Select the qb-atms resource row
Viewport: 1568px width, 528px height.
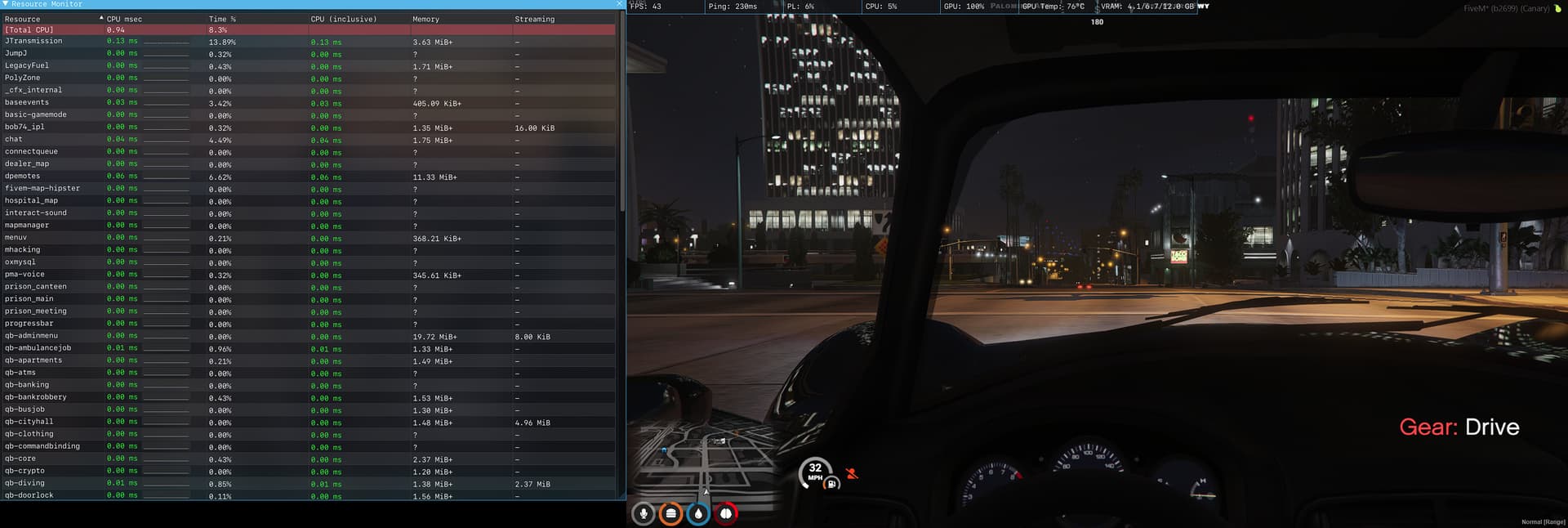pyautogui.click(x=309, y=373)
